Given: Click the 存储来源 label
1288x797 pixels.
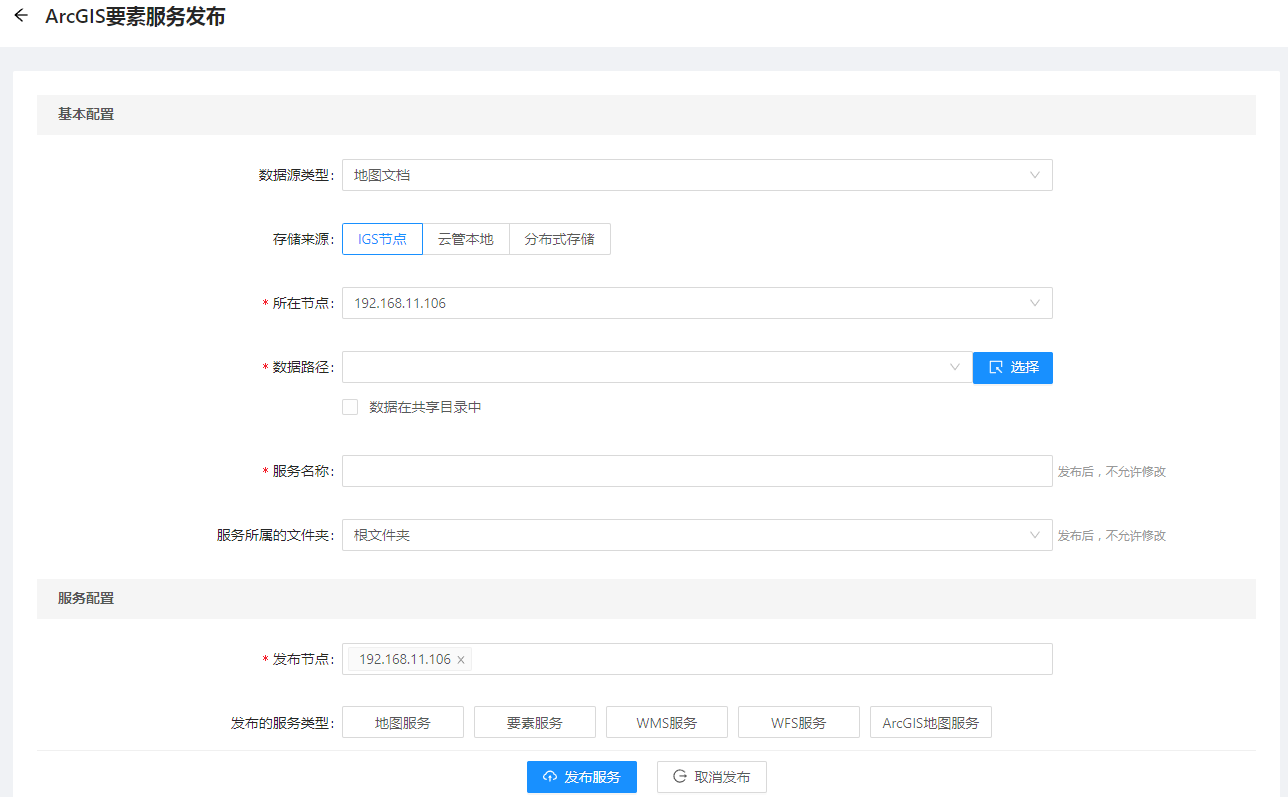Looking at the screenshot, I should tap(304, 239).
